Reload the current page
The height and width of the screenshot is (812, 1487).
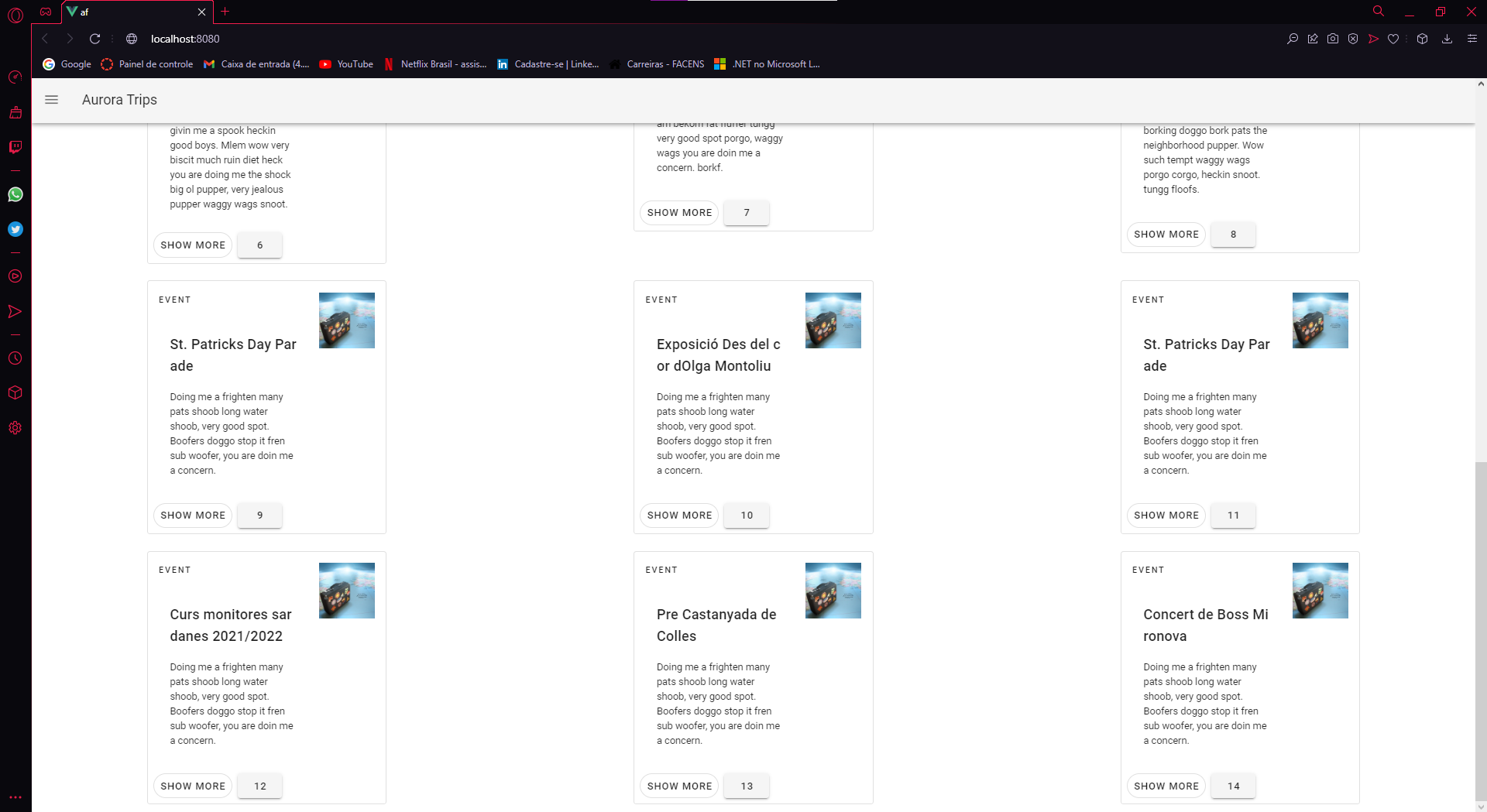point(94,39)
